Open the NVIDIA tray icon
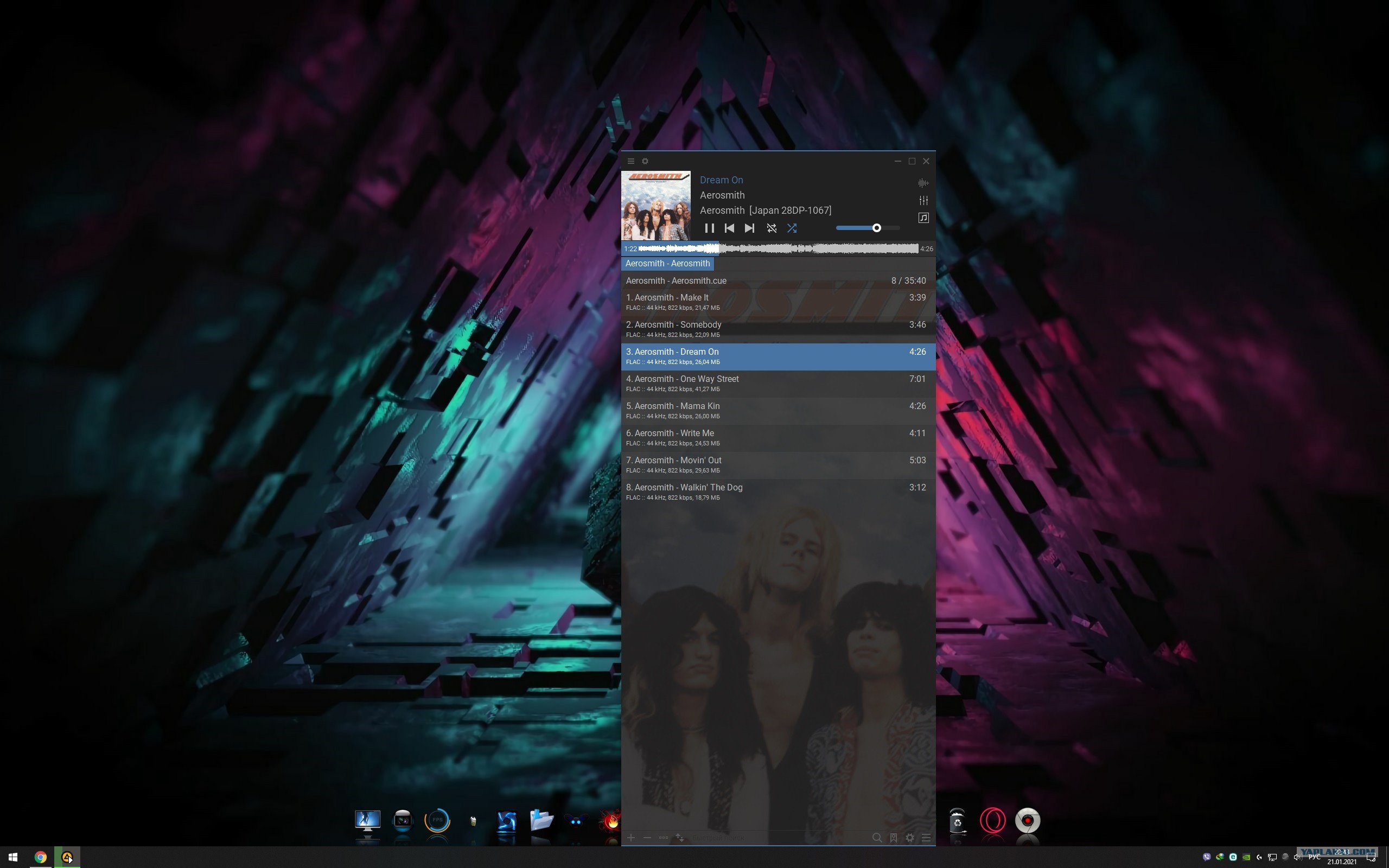The image size is (1389, 868). point(1246,857)
